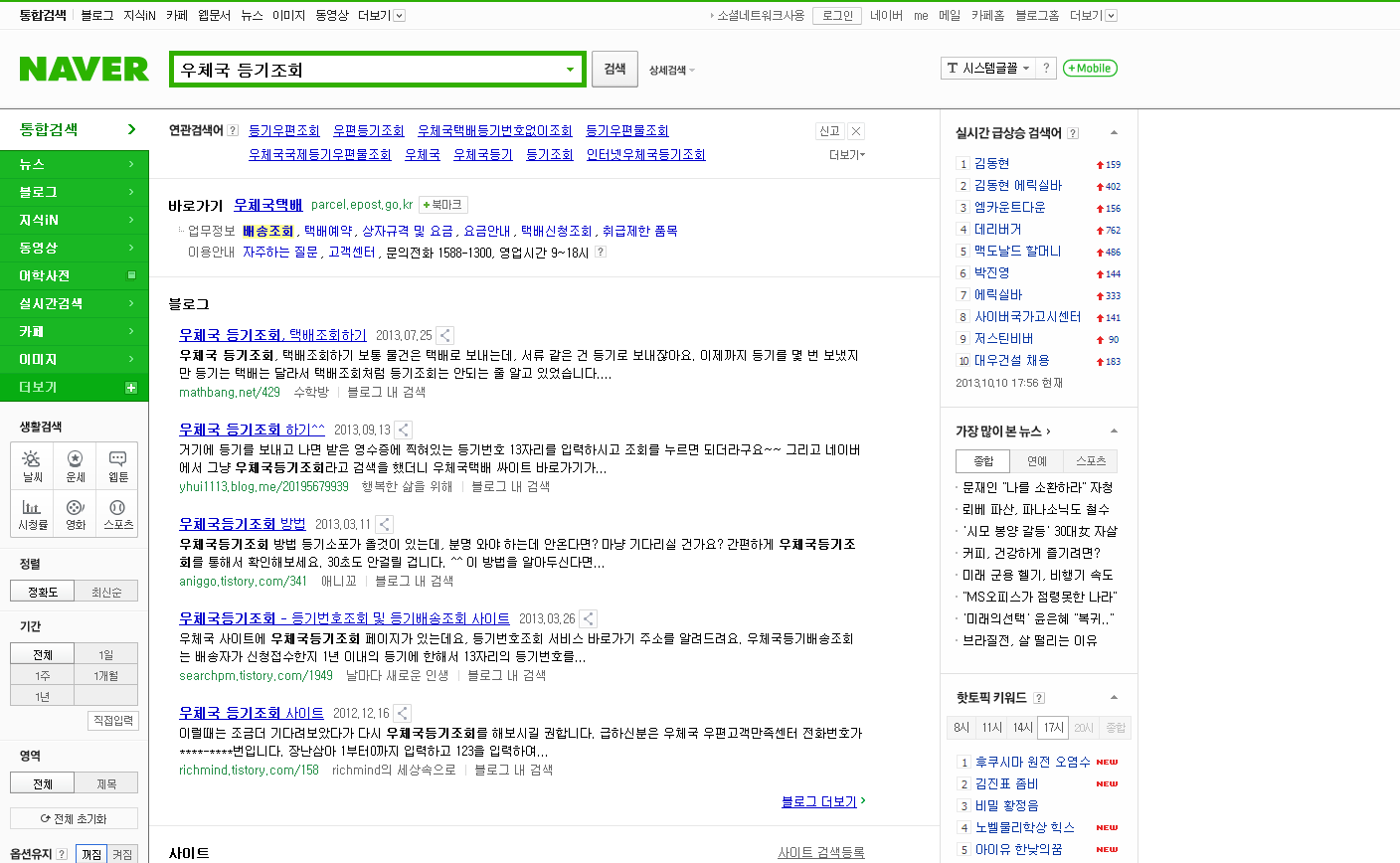Open 운세 fortune life search
Viewport: 1400px width, 863px height.
pyautogui.click(x=75, y=466)
